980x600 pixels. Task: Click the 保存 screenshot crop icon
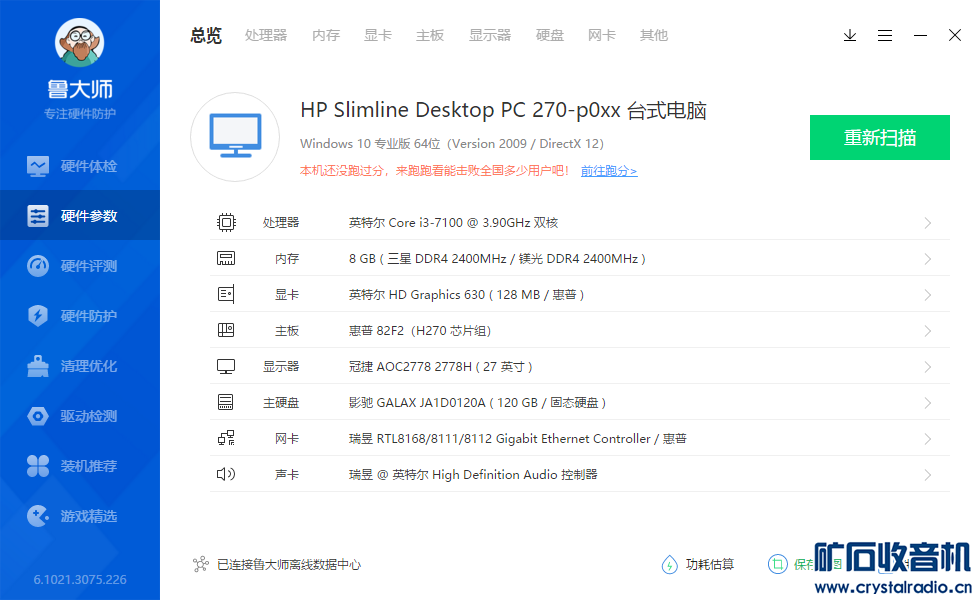(778, 564)
